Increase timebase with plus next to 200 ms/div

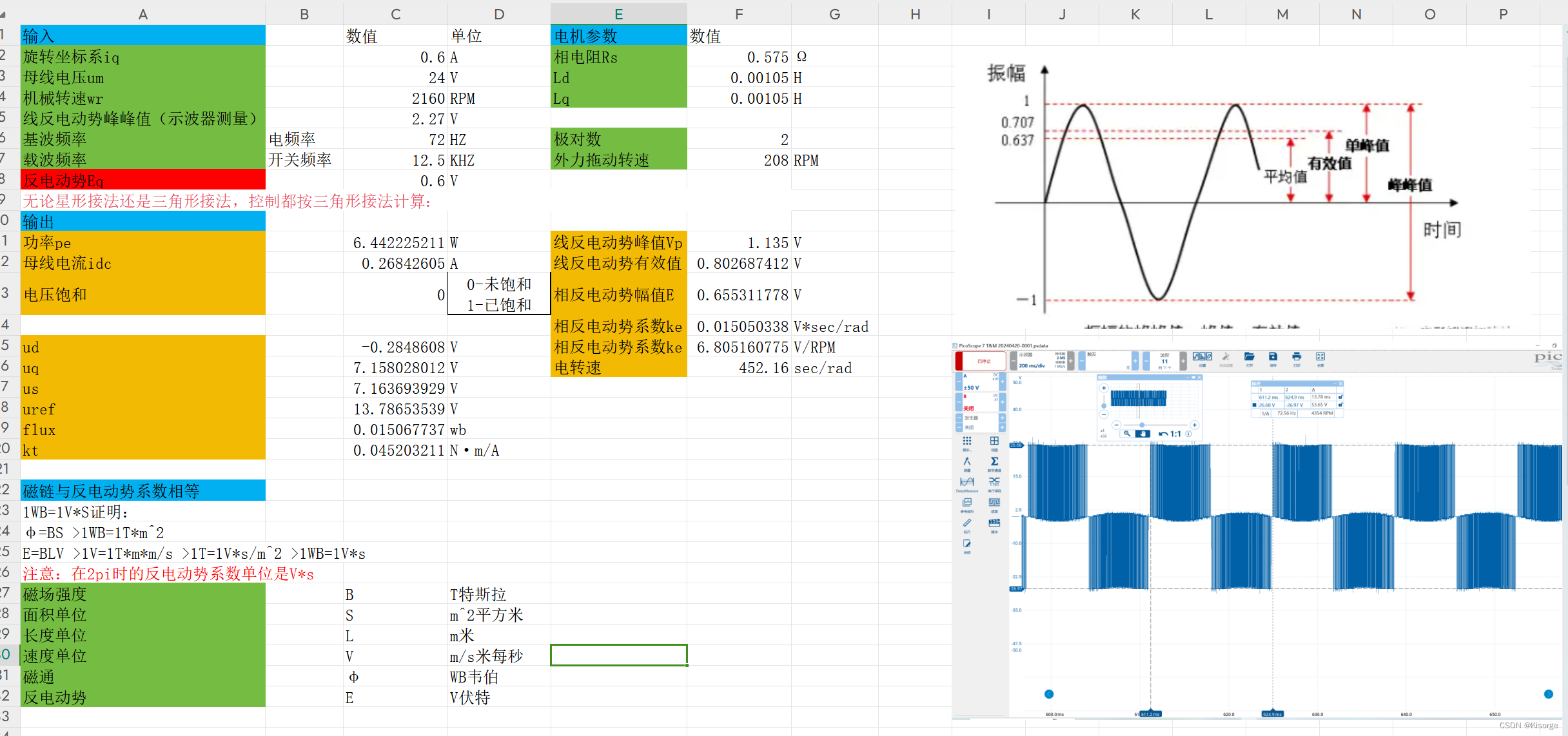pyautogui.click(x=1071, y=361)
